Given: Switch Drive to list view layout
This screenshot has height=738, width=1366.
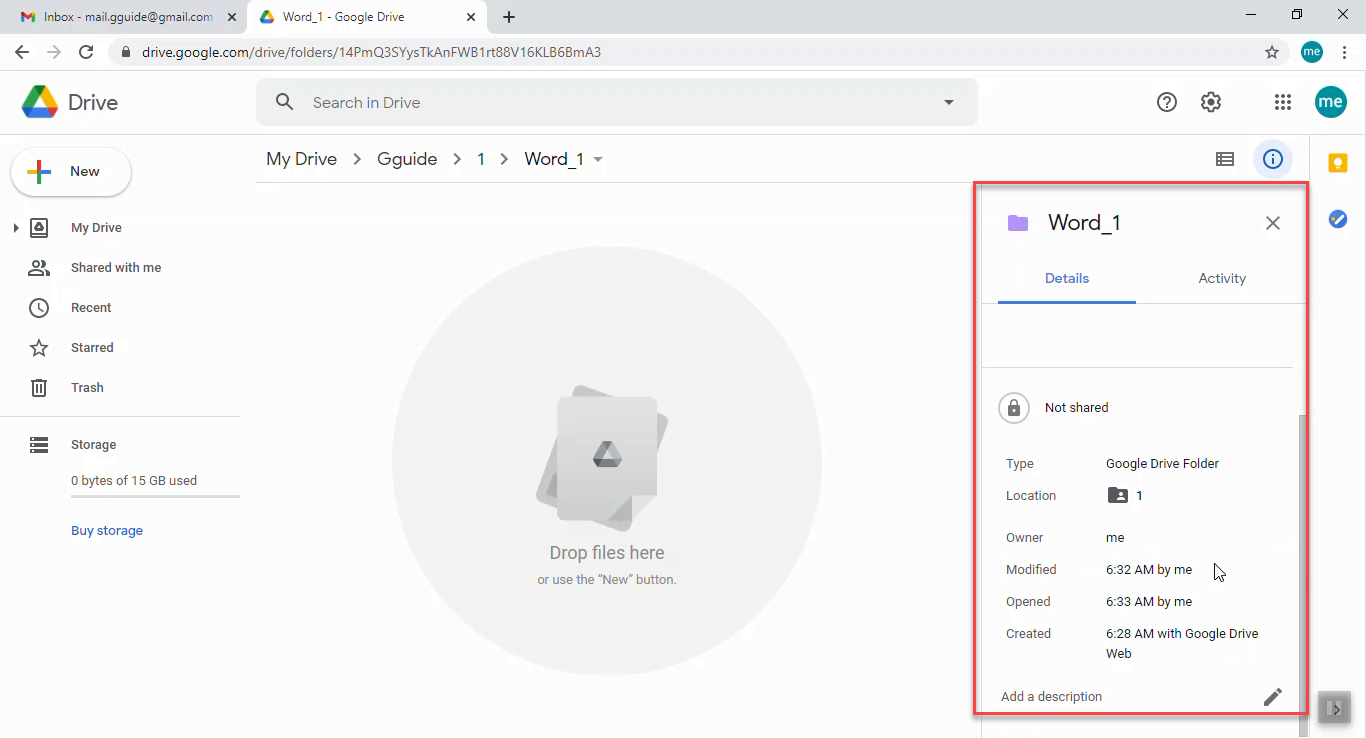Looking at the screenshot, I should [1225, 158].
